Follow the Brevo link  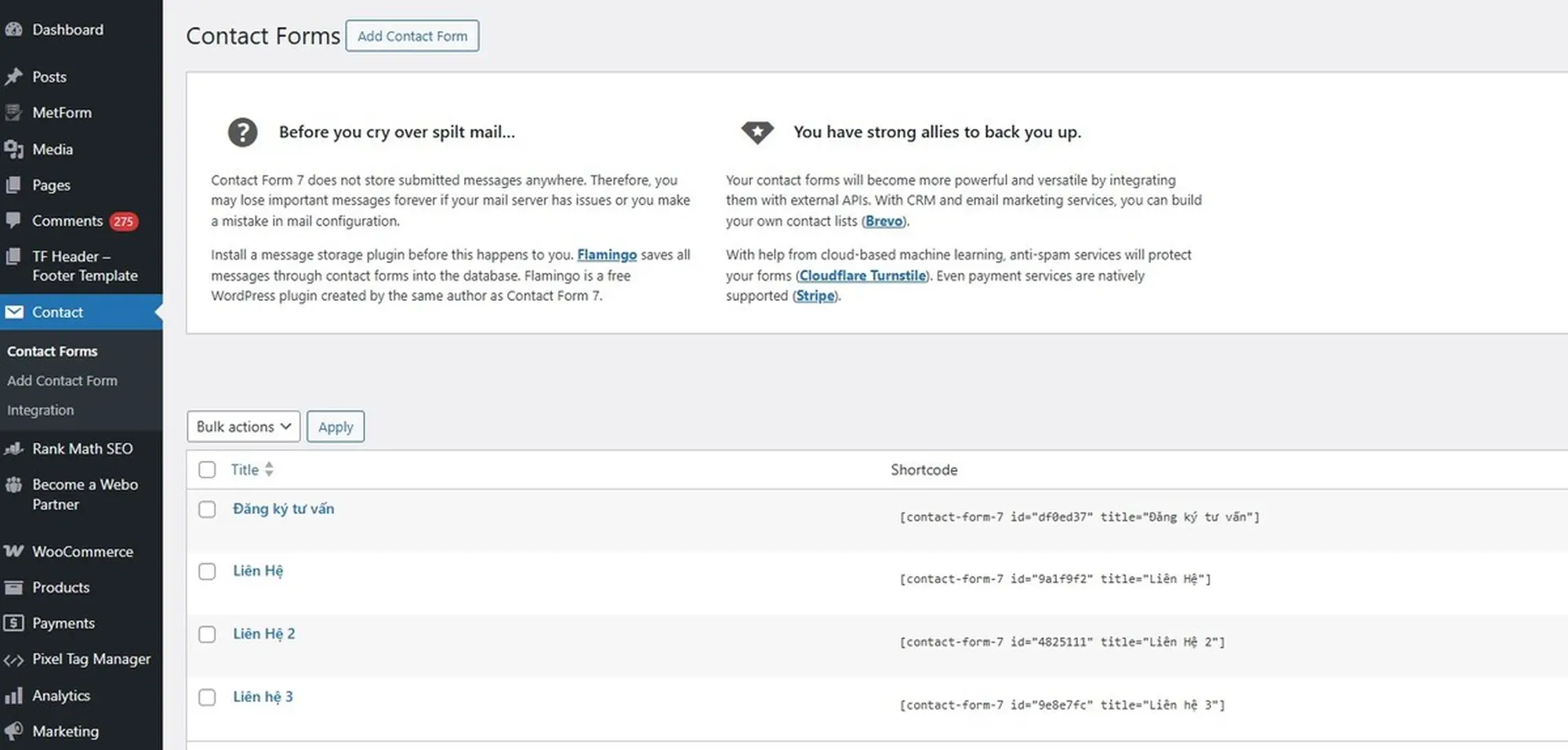(x=884, y=221)
